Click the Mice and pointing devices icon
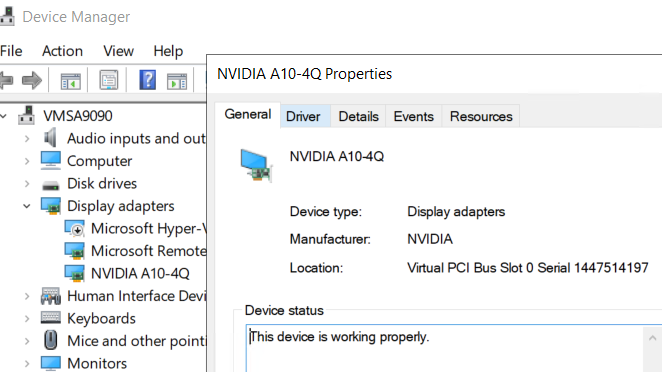The width and height of the screenshot is (662, 372). 51,340
